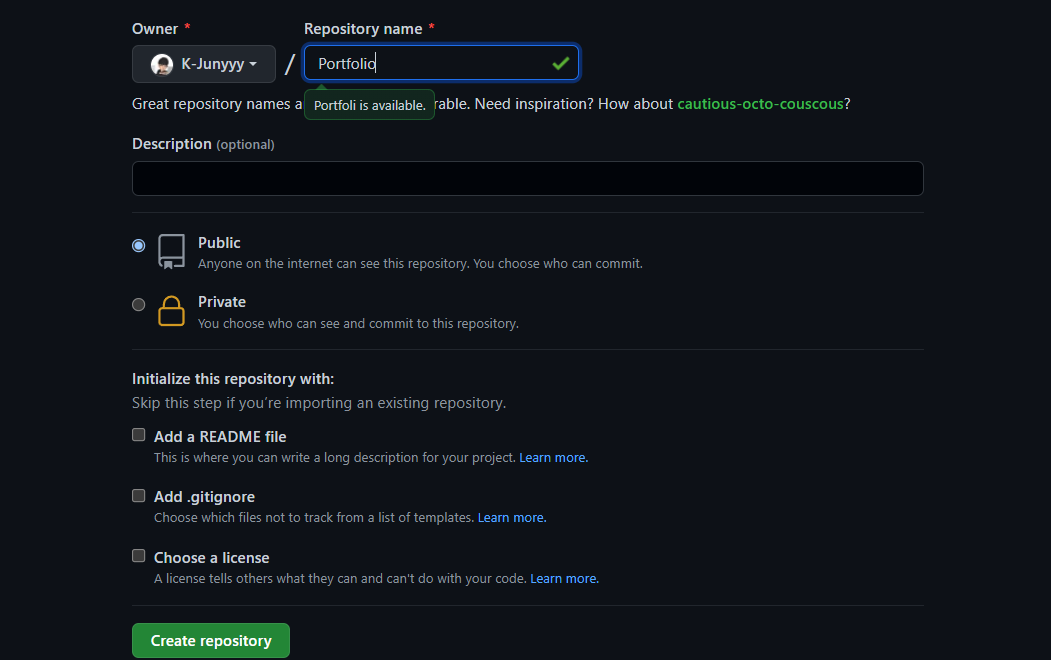Open Learn more link for license
The image size is (1051, 660).
click(x=564, y=579)
